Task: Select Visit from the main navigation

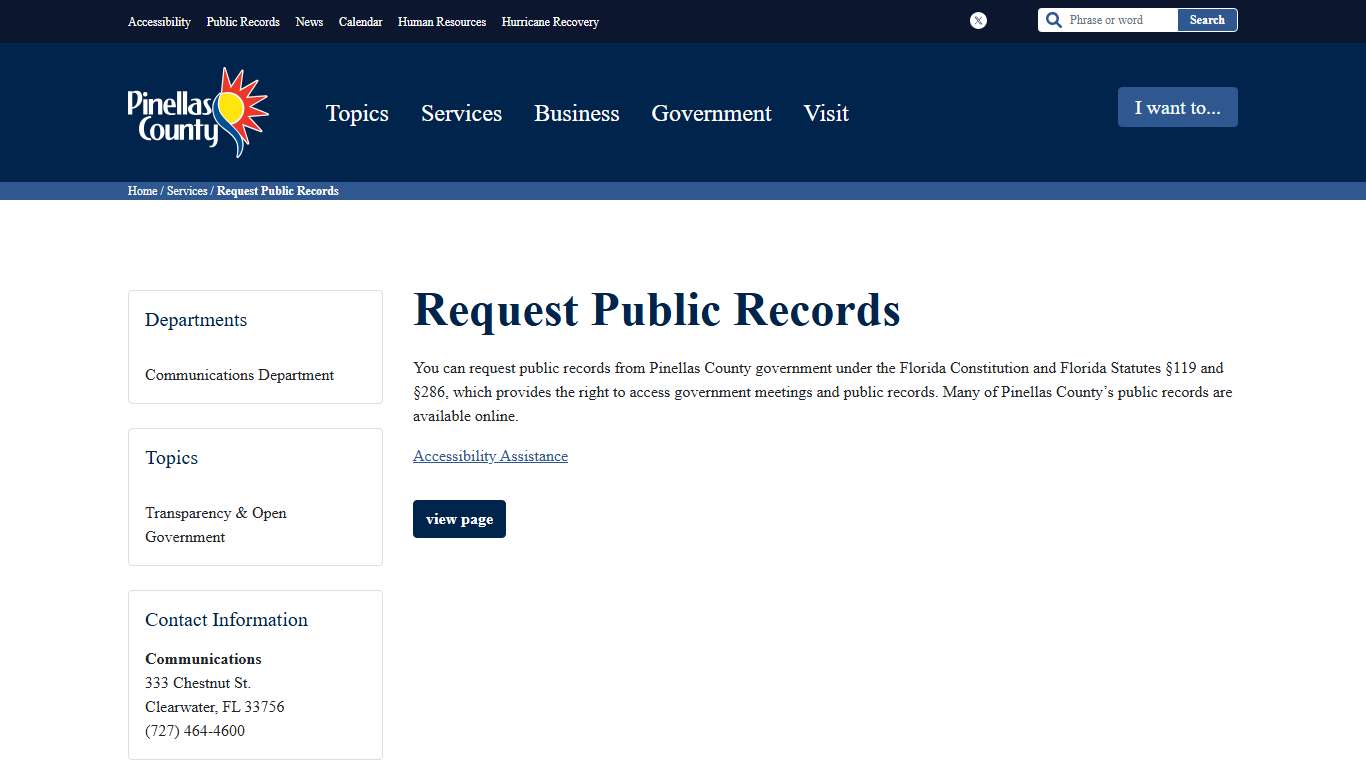Action: click(825, 113)
